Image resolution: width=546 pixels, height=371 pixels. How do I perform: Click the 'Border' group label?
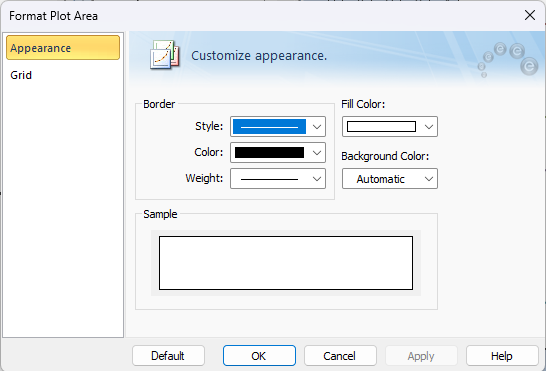coord(159,104)
